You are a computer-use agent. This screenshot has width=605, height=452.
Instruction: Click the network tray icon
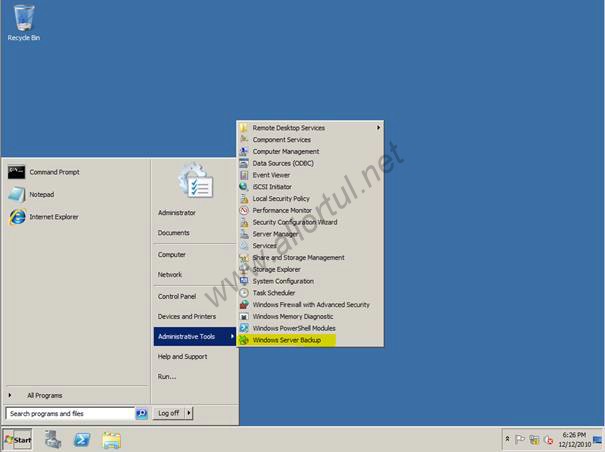pyautogui.click(x=534, y=439)
